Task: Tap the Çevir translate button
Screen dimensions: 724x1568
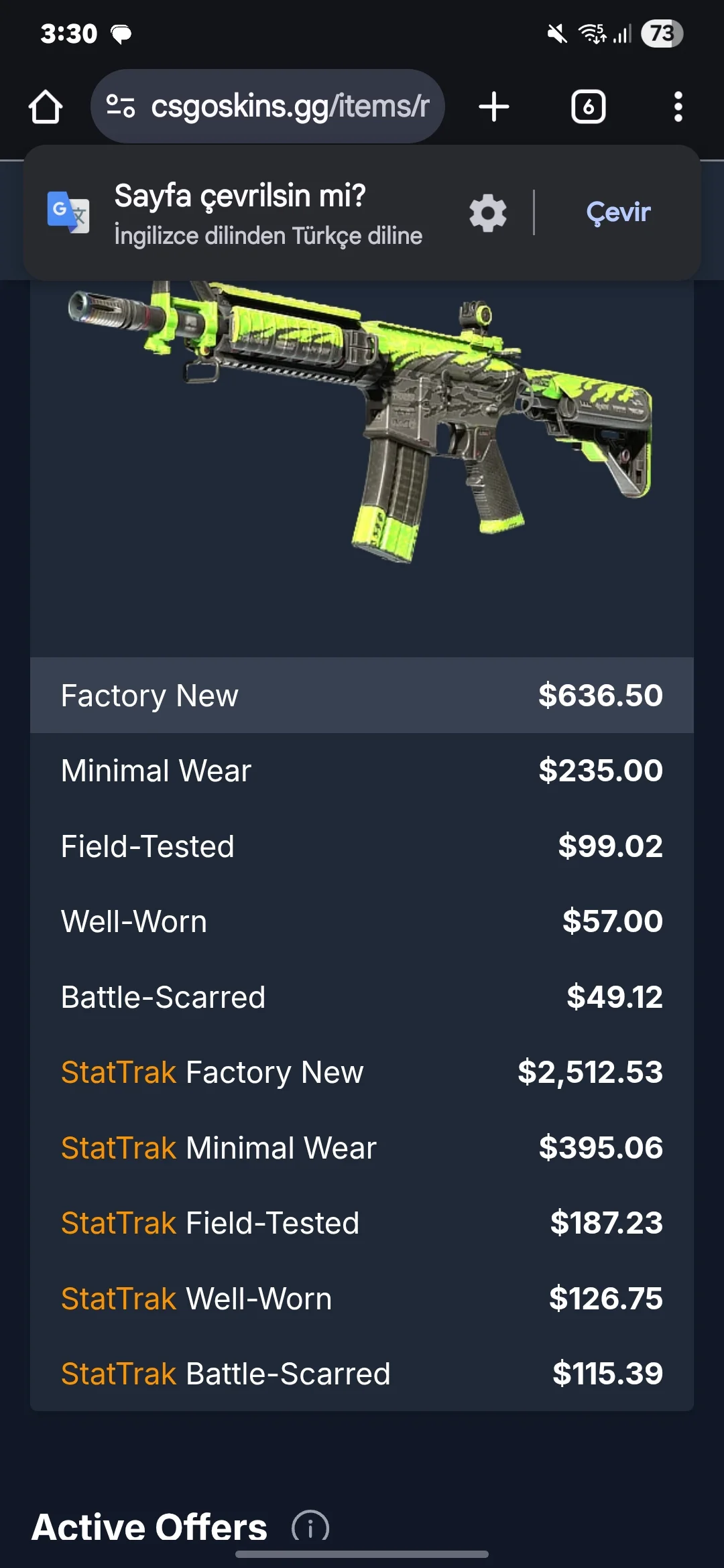Action: (x=618, y=212)
